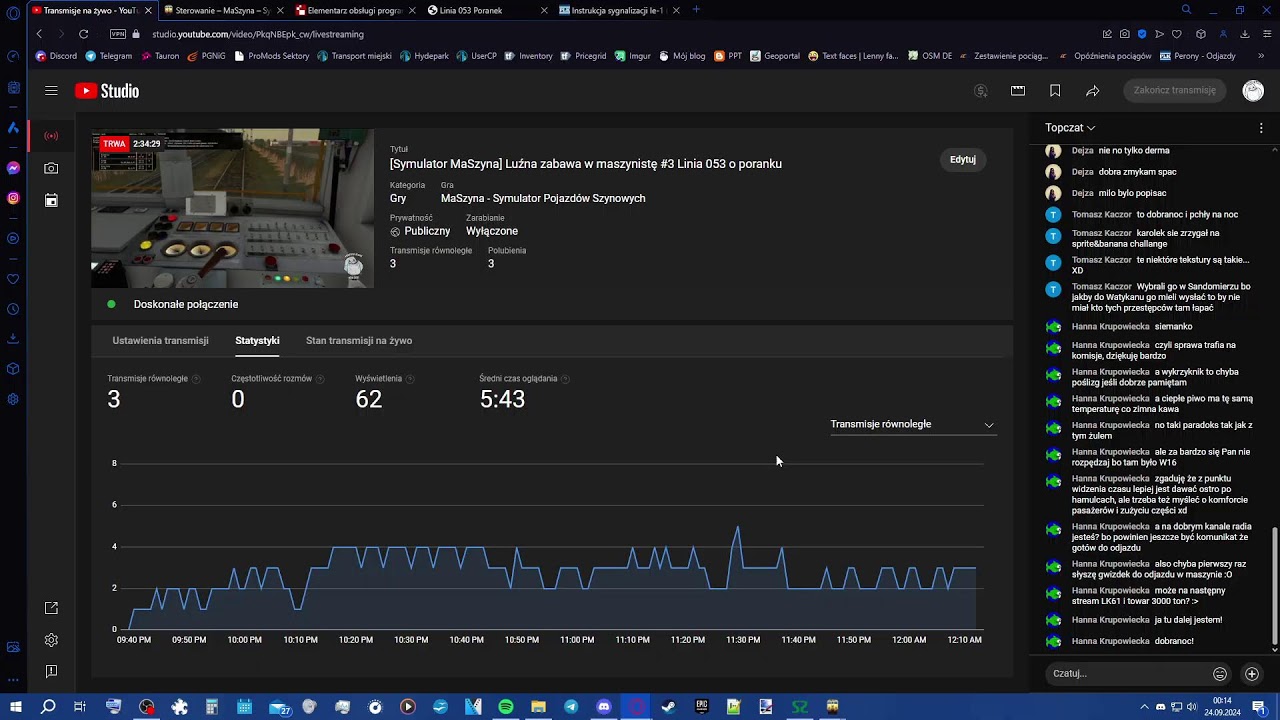Screen dimensions: 1280x720
Task: Open the external link icon in sidebar
Action: pos(51,608)
